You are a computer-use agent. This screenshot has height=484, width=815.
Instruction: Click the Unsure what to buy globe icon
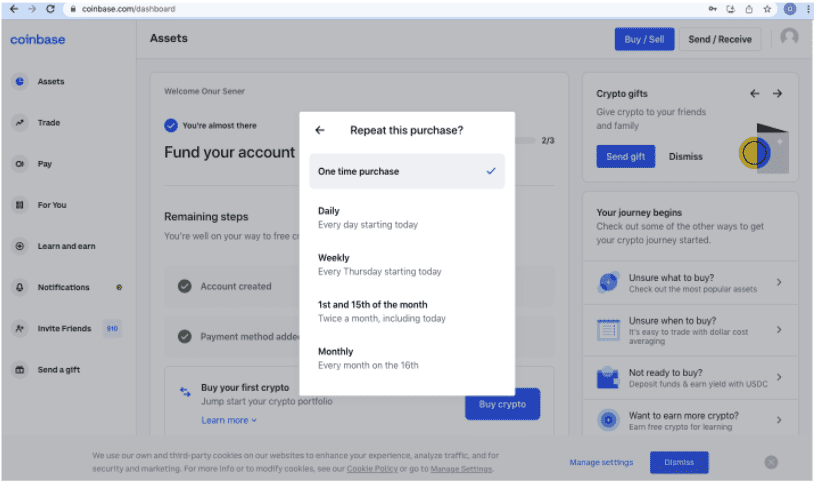[609, 283]
